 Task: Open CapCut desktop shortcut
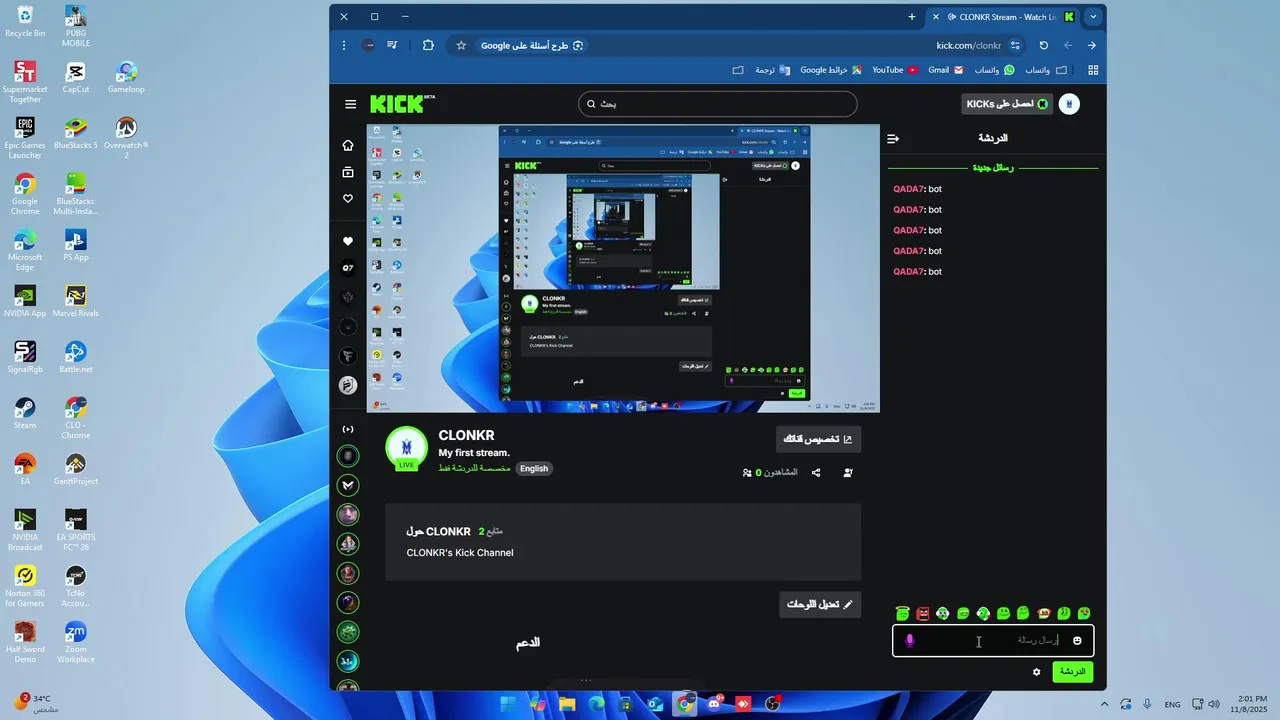click(76, 77)
